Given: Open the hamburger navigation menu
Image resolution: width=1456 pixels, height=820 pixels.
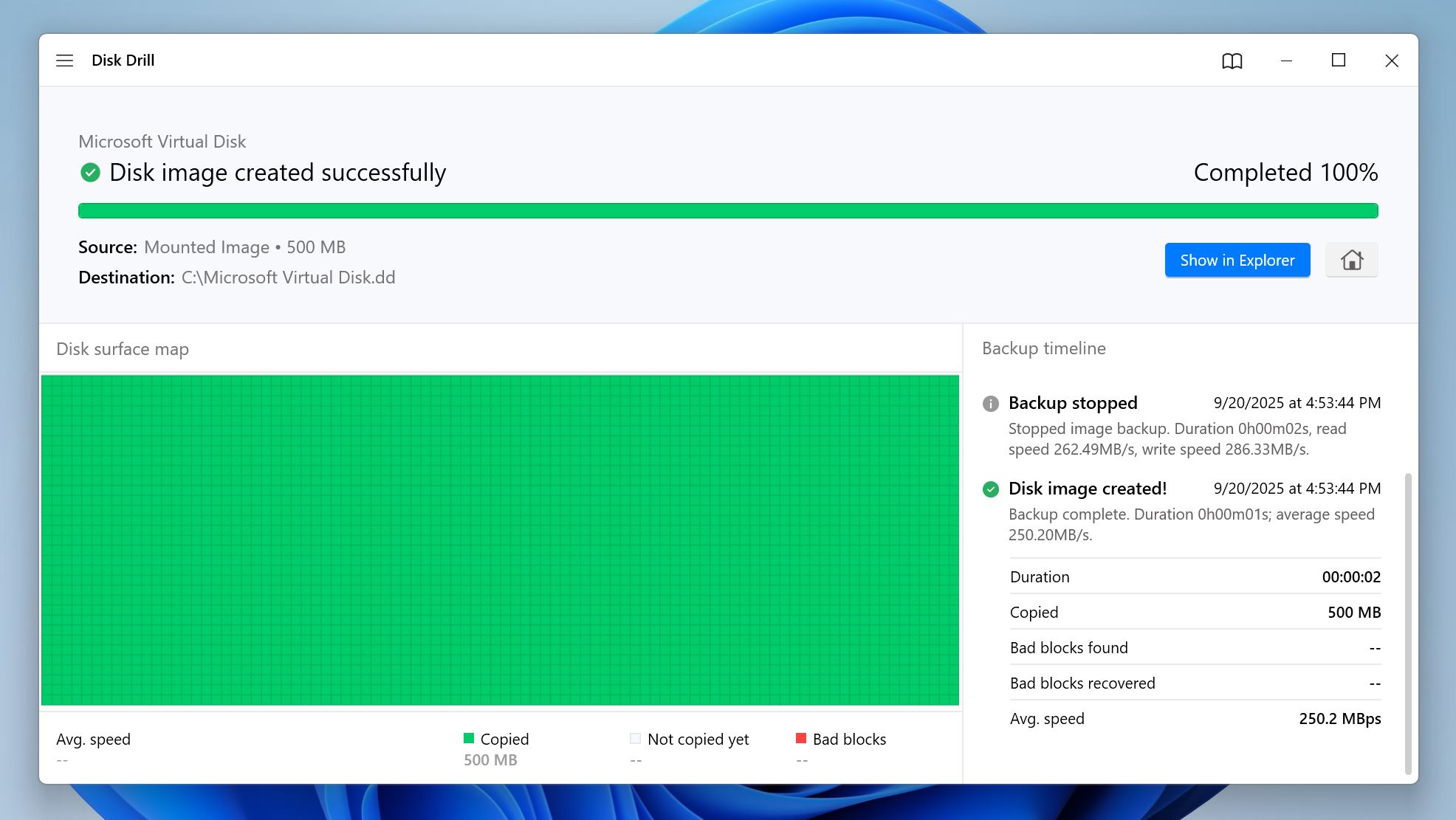Looking at the screenshot, I should [x=65, y=61].
